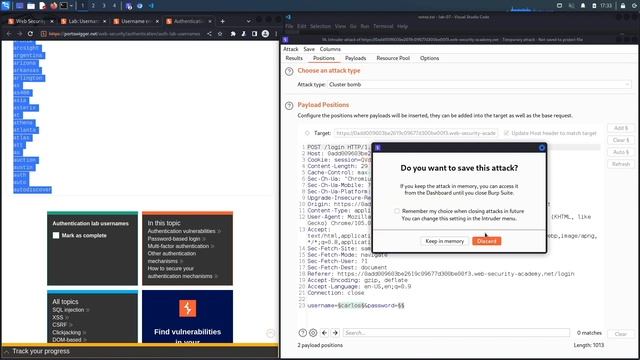
Task: Open browser extensions puzzle icon
Action: click(233, 34)
